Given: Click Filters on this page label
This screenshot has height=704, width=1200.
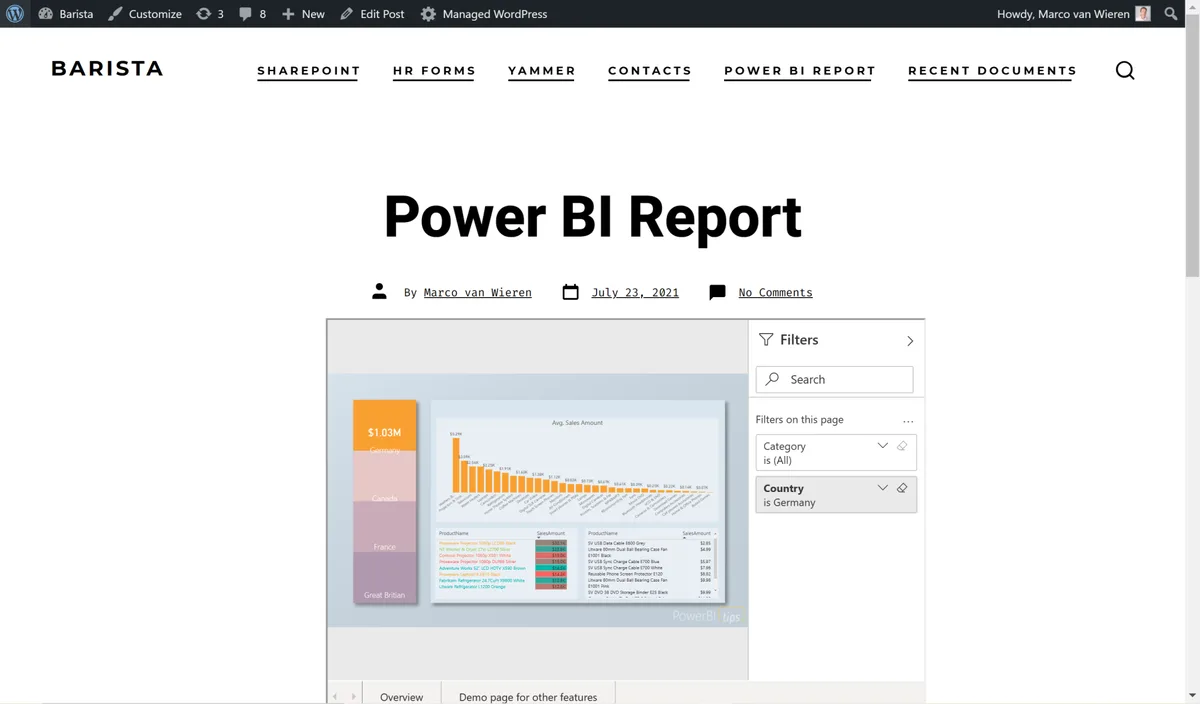Looking at the screenshot, I should 800,420.
